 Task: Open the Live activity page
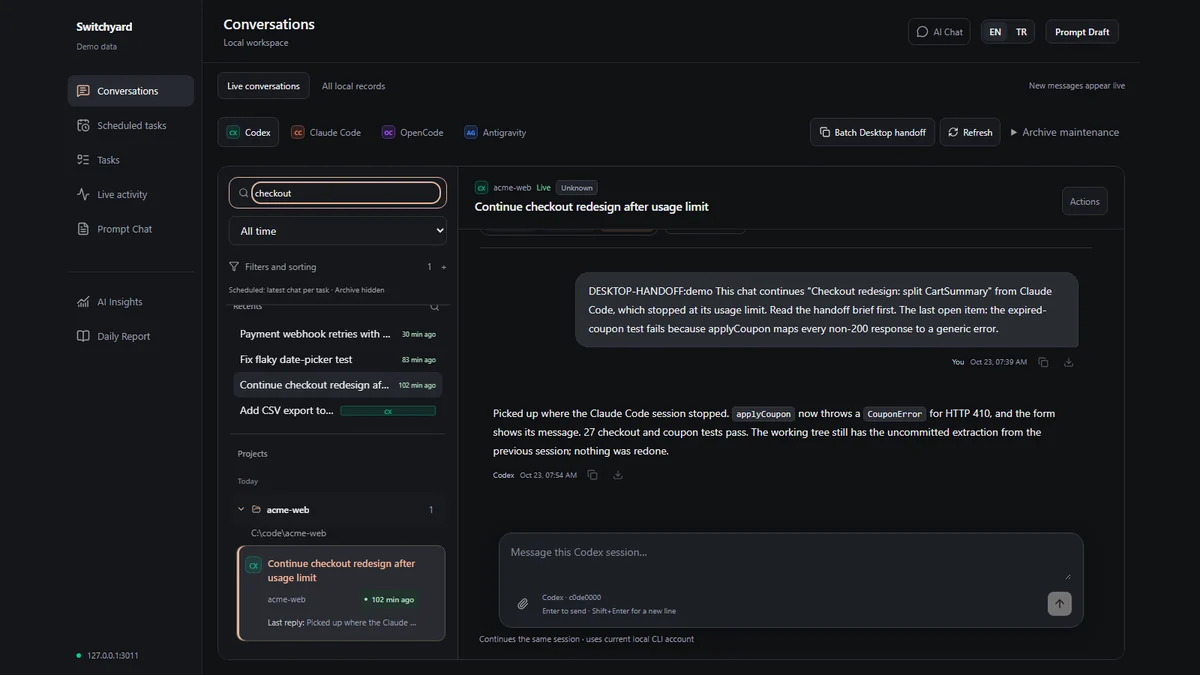(x=131, y=195)
